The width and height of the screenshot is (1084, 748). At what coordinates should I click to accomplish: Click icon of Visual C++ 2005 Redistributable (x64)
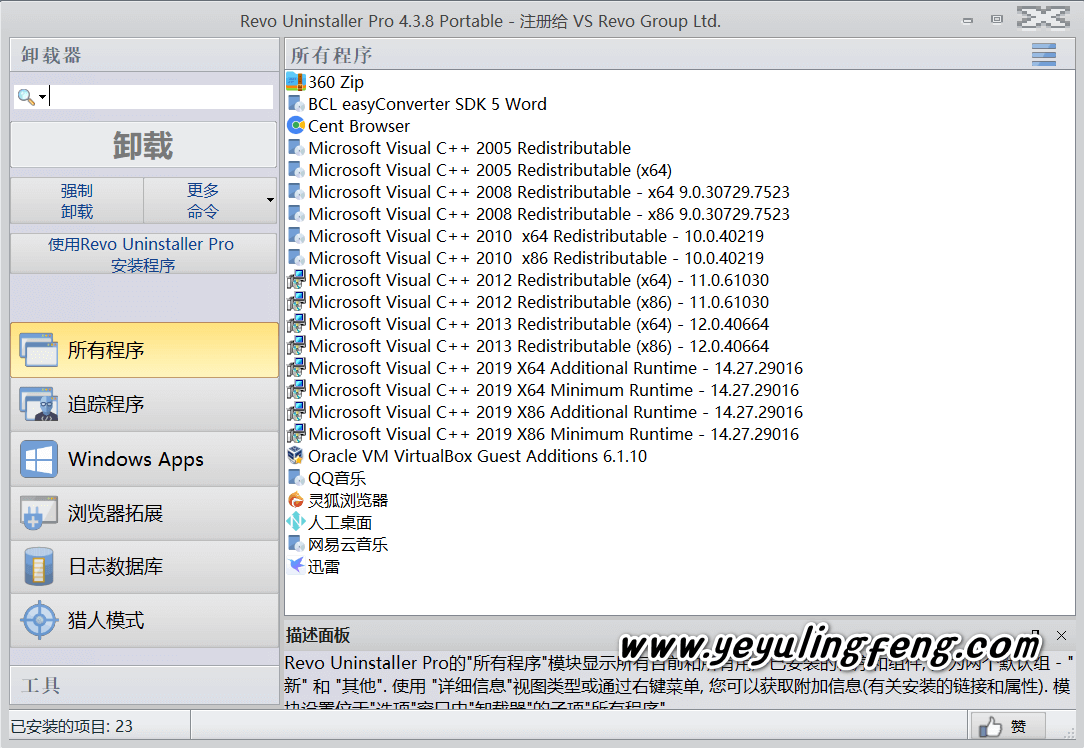[296, 169]
